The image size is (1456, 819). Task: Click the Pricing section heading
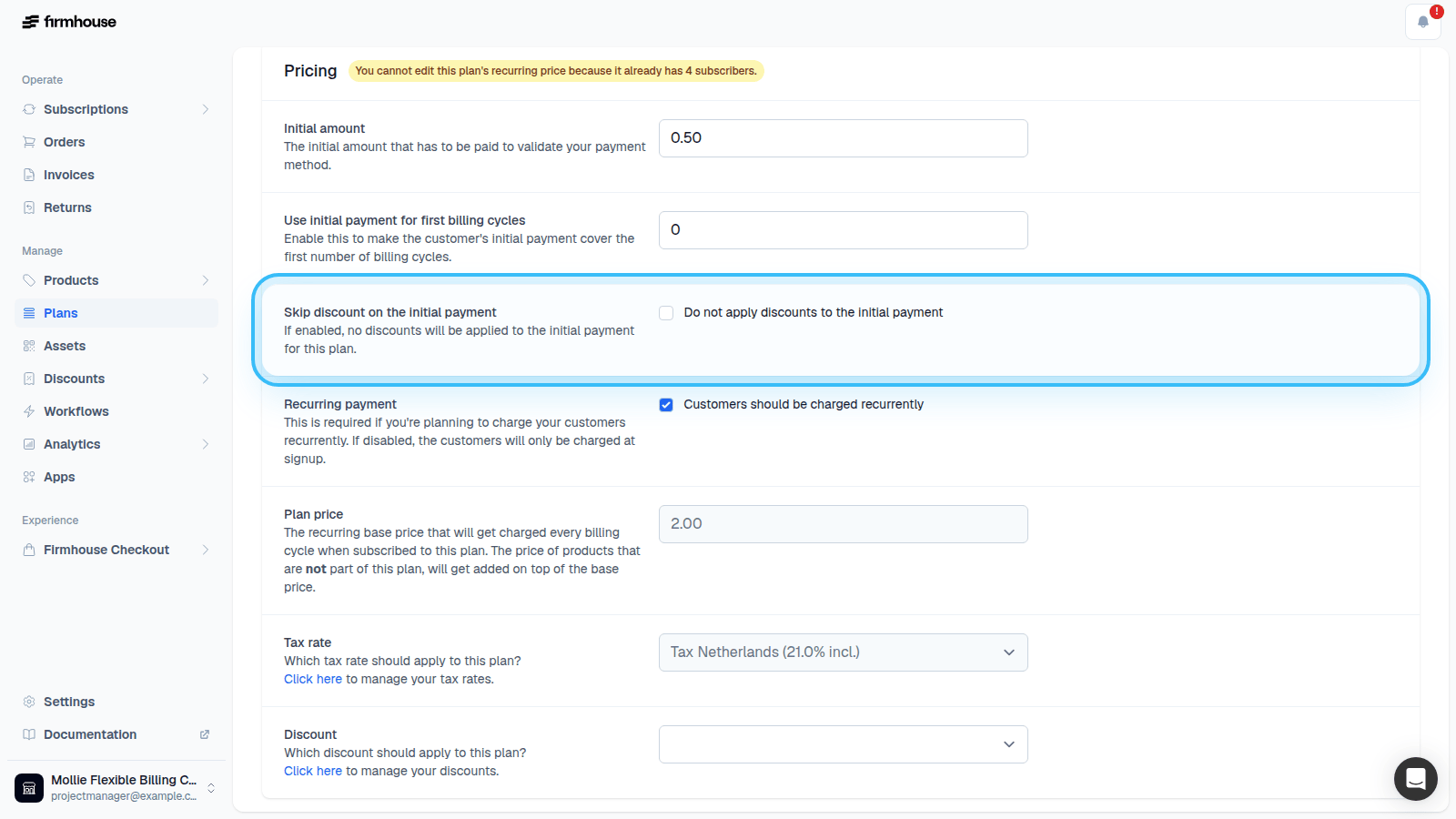[310, 71]
